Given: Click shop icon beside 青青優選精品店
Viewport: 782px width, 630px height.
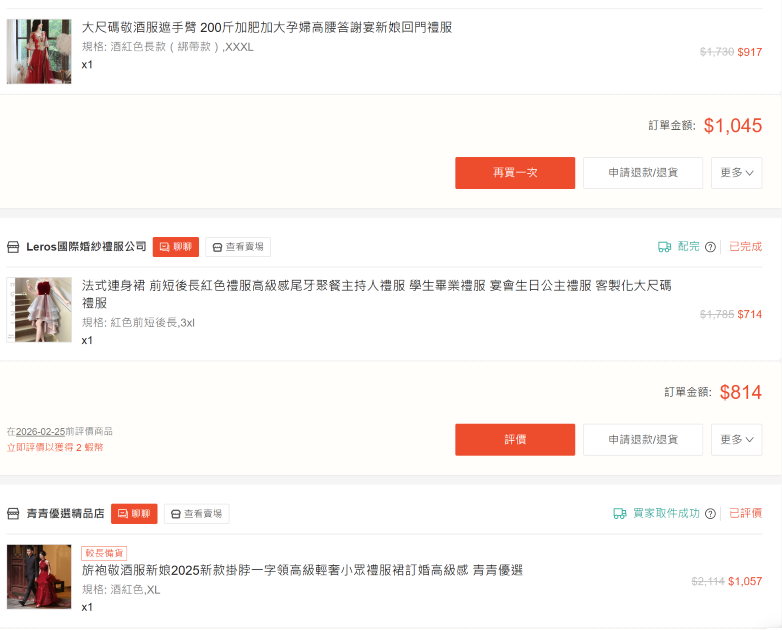Looking at the screenshot, I should 13,514.
